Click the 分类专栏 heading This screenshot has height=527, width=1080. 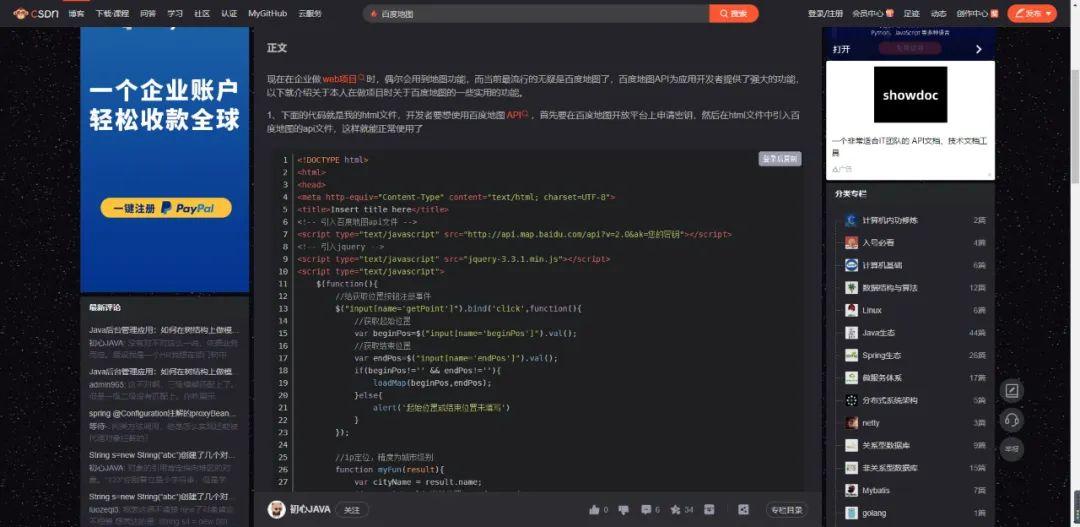851,194
